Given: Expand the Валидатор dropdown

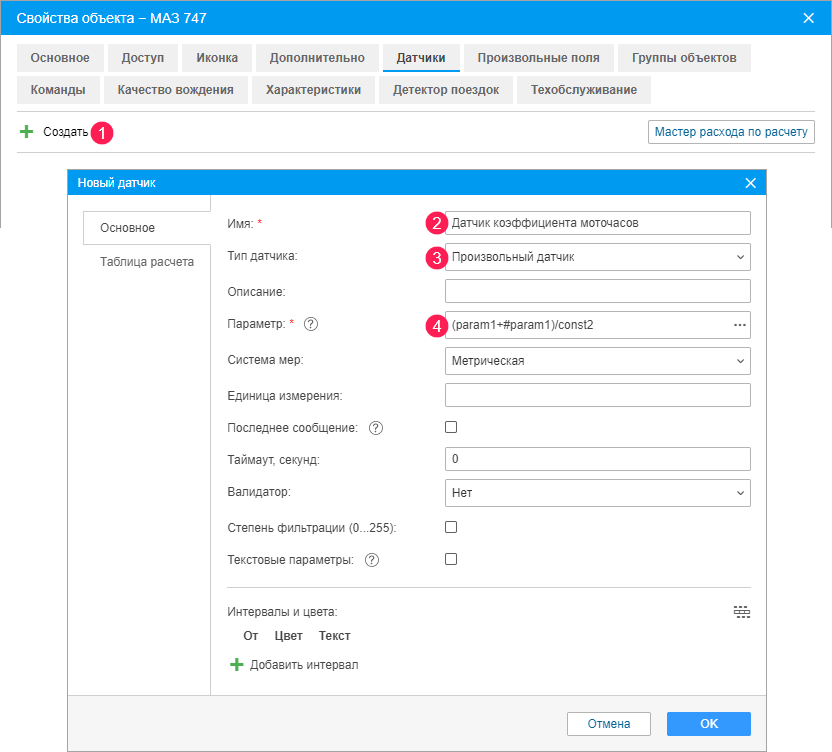Looking at the screenshot, I should coord(597,493).
